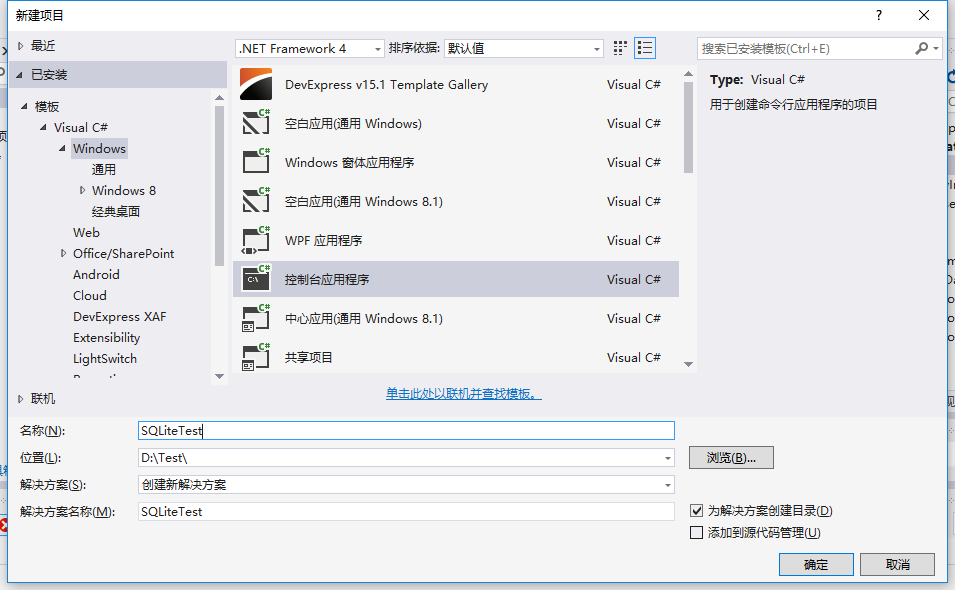Close the 新建项目 dialog
Image resolution: width=955 pixels, height=590 pixels.
coord(924,15)
